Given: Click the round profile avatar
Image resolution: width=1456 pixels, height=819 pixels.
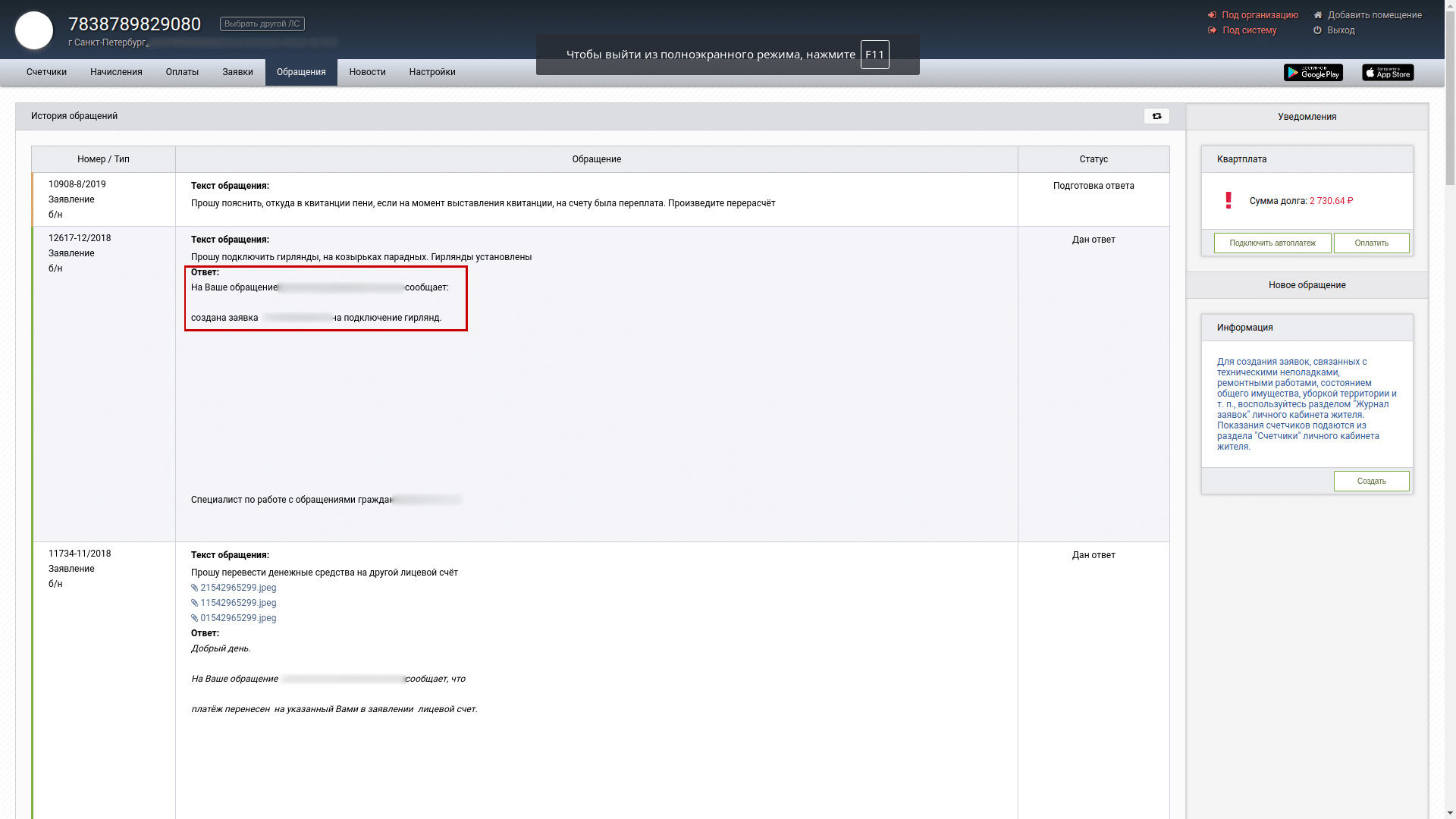Looking at the screenshot, I should point(34,30).
